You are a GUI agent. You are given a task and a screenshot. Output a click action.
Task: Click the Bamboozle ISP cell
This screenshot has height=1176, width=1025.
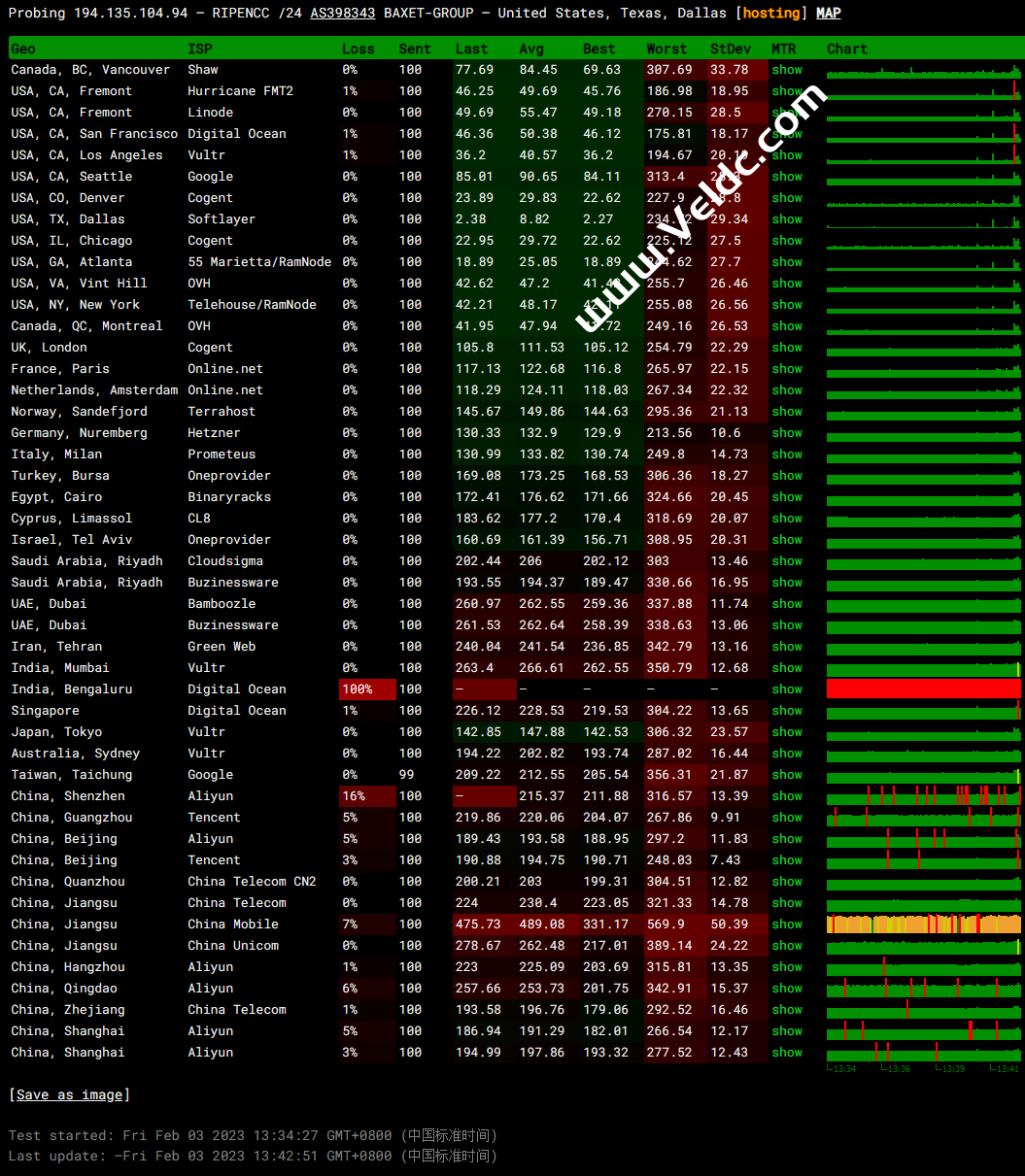[222, 604]
